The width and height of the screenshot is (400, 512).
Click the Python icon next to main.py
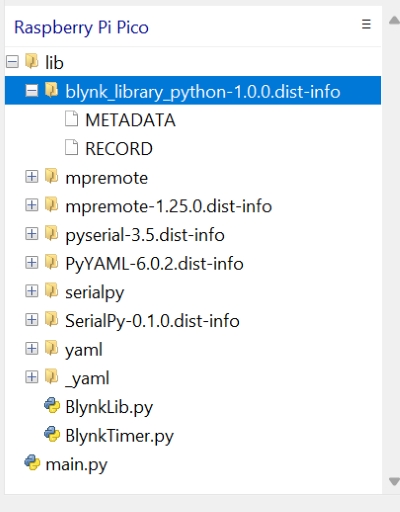click(x=32, y=463)
